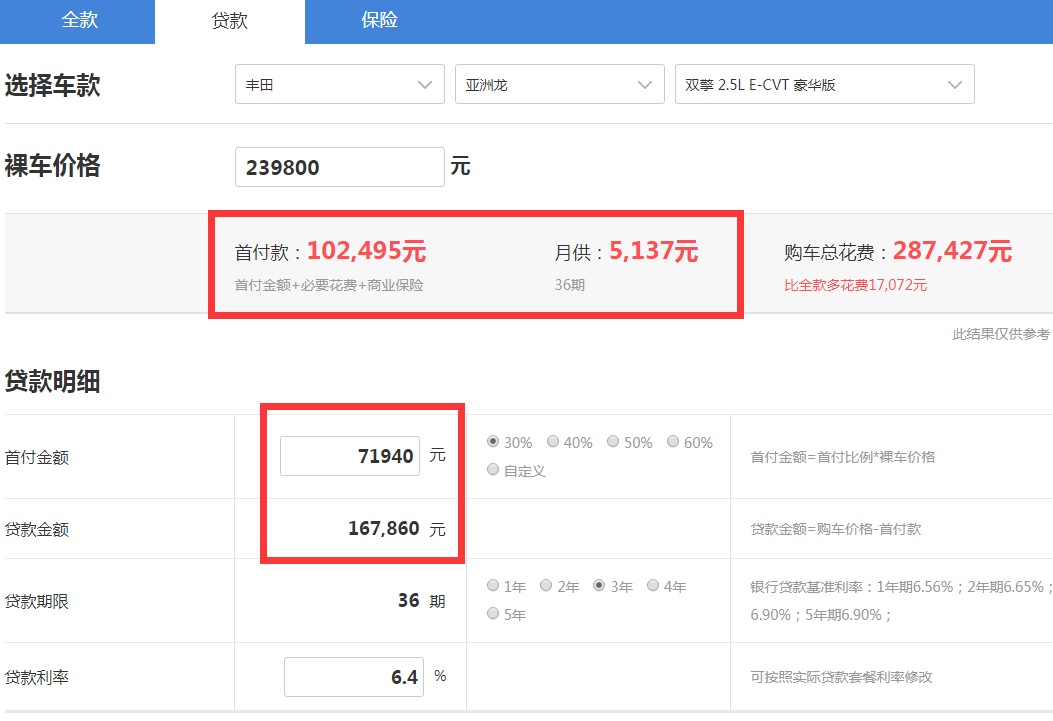Image resolution: width=1053 pixels, height=721 pixels.
Task: Choose the 2年 loan term
Action: [546, 585]
